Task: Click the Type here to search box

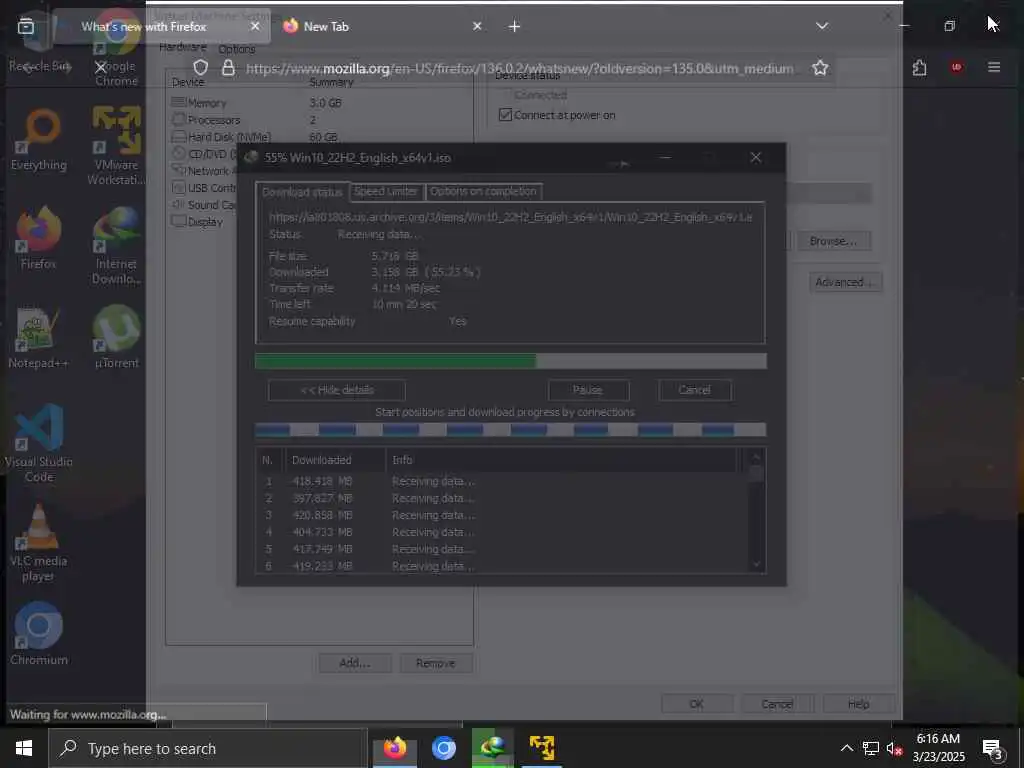Action: tap(208, 748)
